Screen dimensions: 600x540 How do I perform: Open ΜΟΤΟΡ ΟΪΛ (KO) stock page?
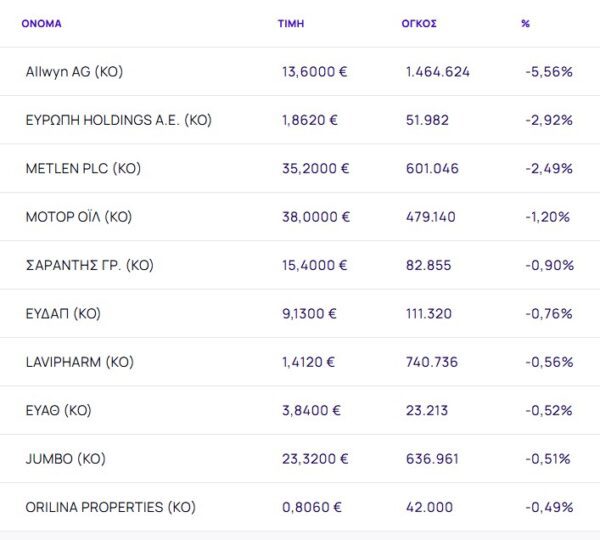pos(78,217)
